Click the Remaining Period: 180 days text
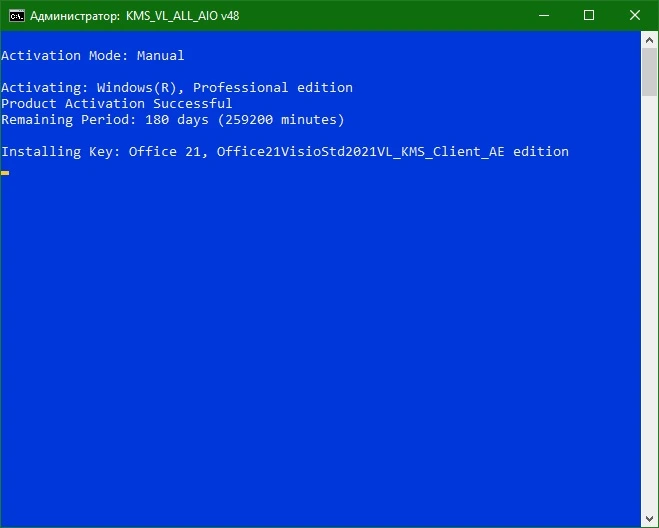 105,120
